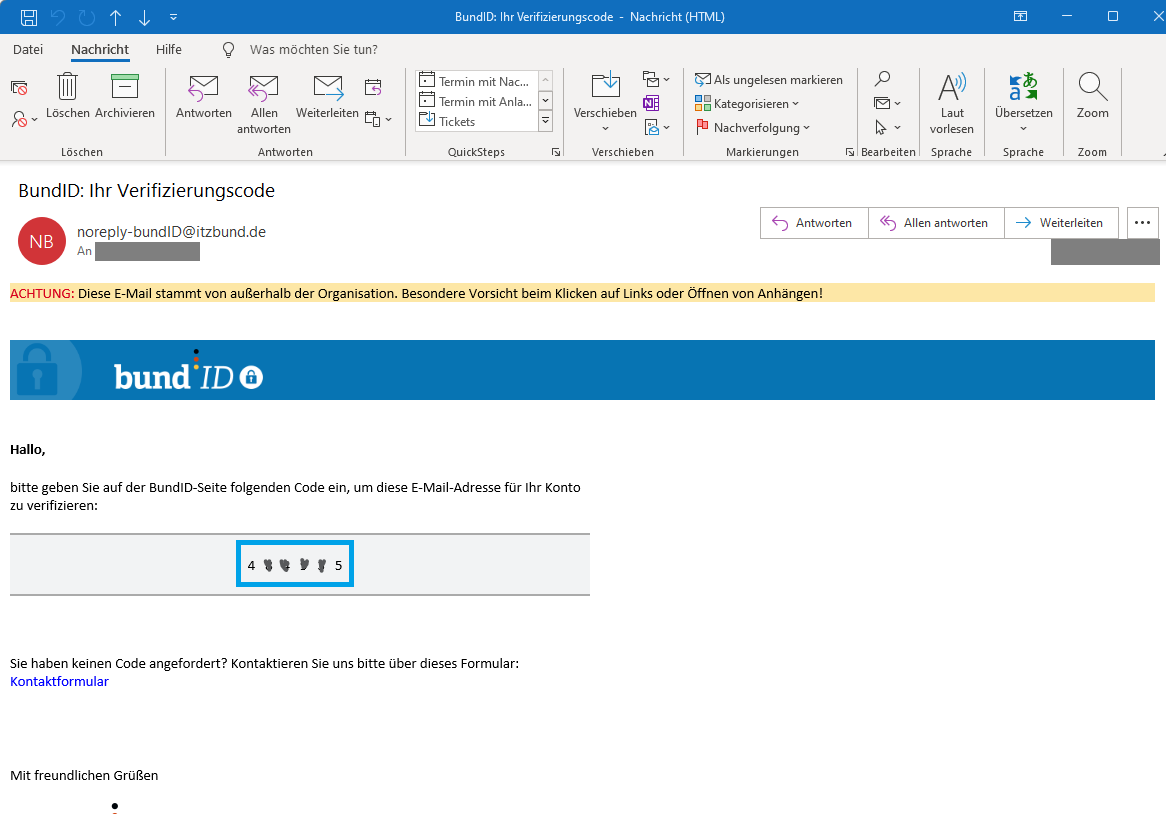Click the bund ID logo banner
Image resolution: width=1166 pixels, height=814 pixels.
[582, 370]
